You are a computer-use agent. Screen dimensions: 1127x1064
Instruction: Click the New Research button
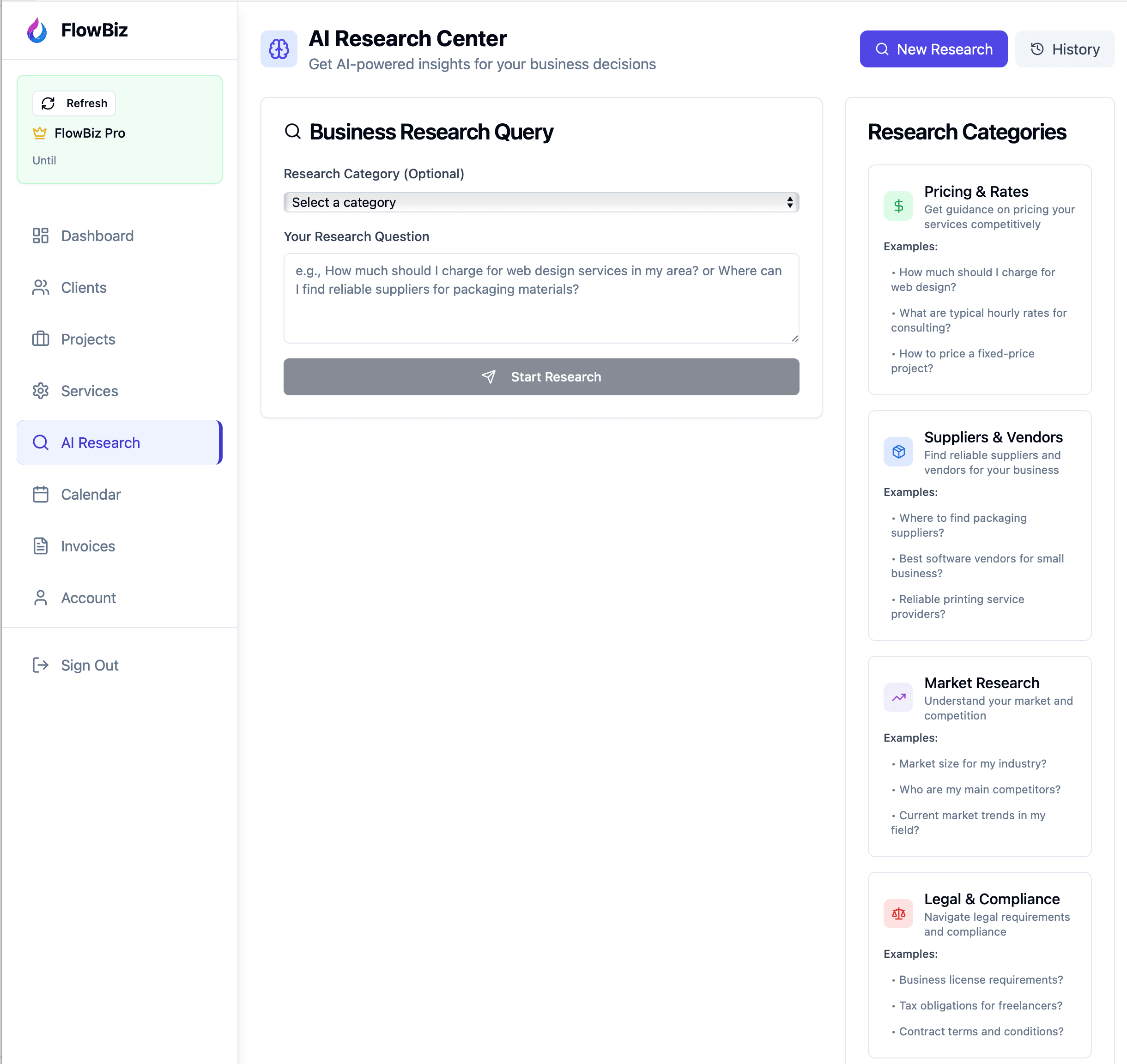933,49
